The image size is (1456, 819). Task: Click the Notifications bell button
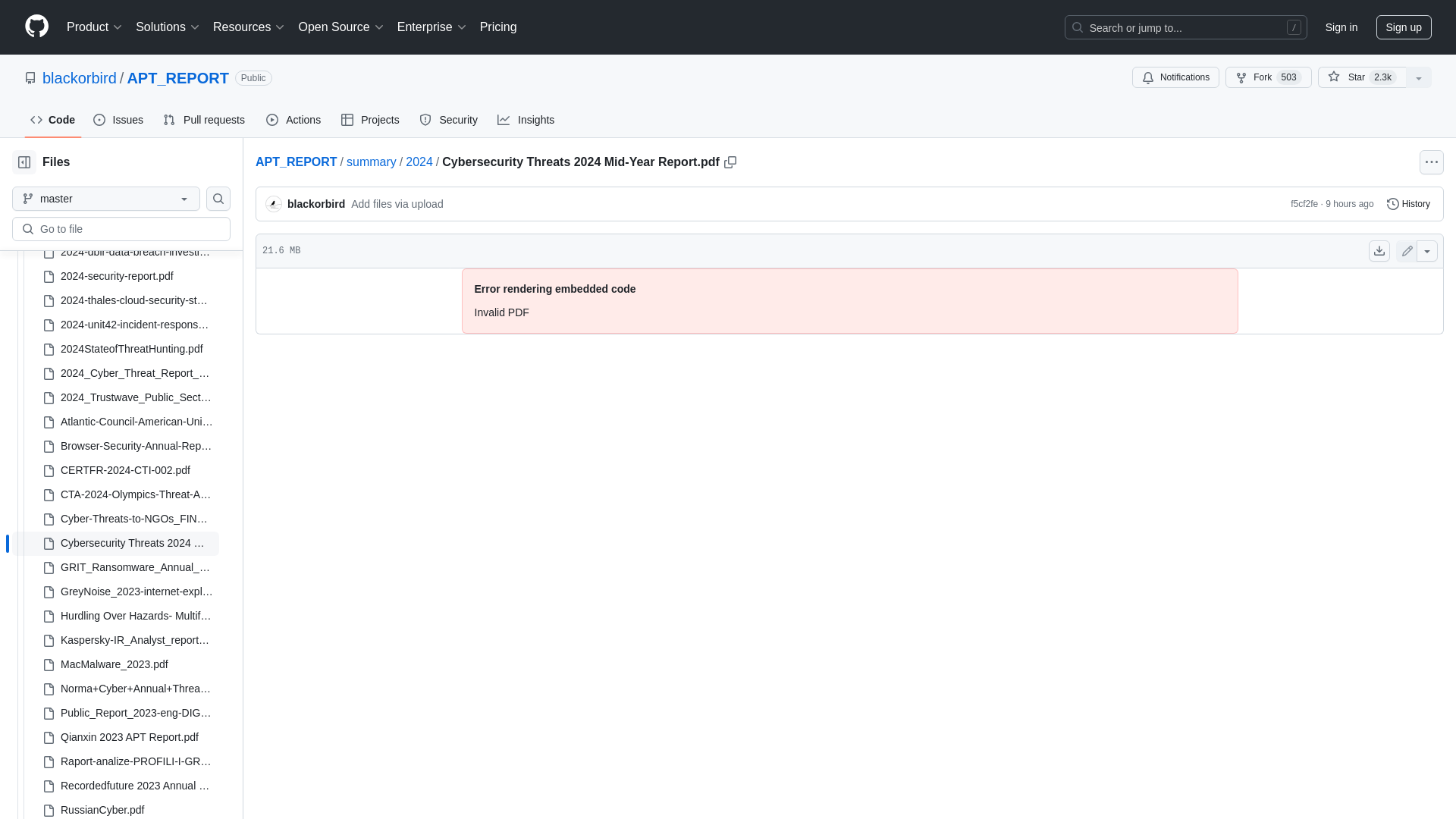tap(1175, 77)
